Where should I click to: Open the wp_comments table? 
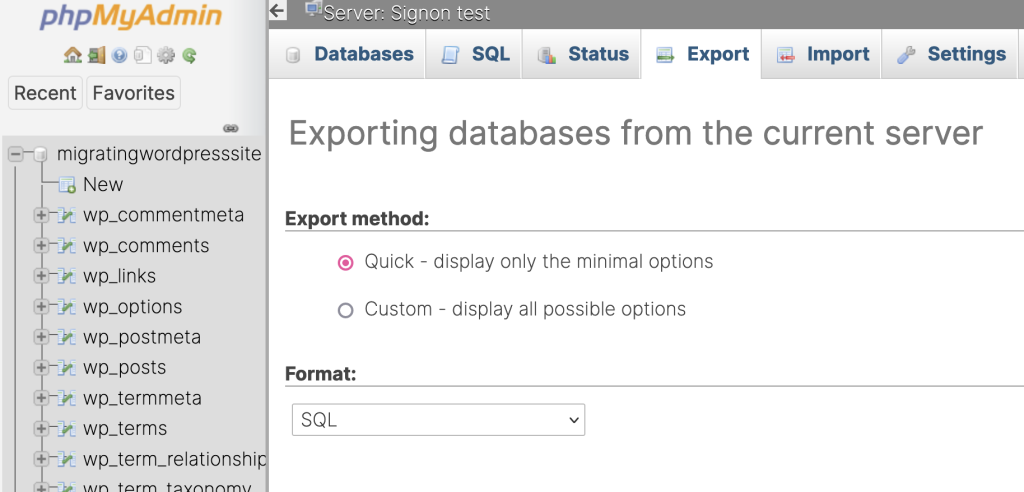(146, 246)
